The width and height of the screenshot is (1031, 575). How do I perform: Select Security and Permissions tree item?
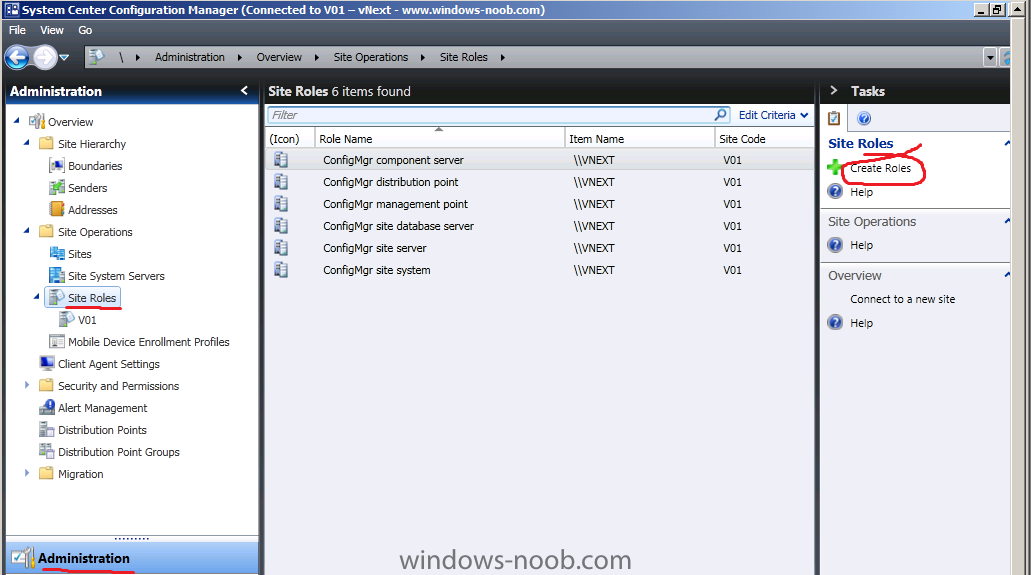tap(118, 386)
